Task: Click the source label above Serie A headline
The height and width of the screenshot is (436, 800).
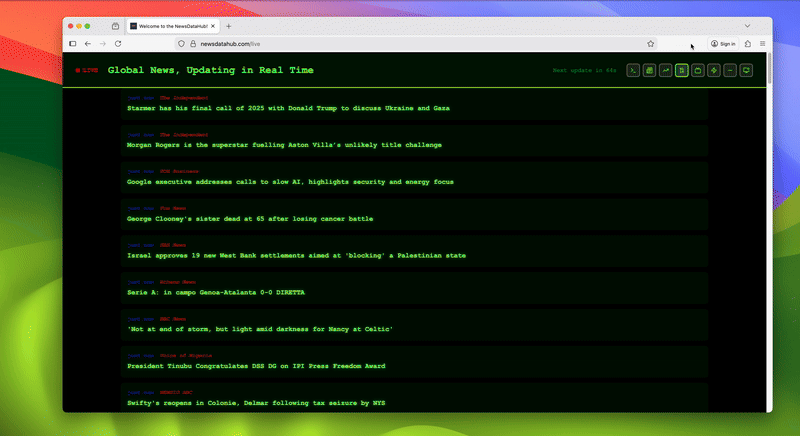Action: pyautogui.click(x=178, y=282)
